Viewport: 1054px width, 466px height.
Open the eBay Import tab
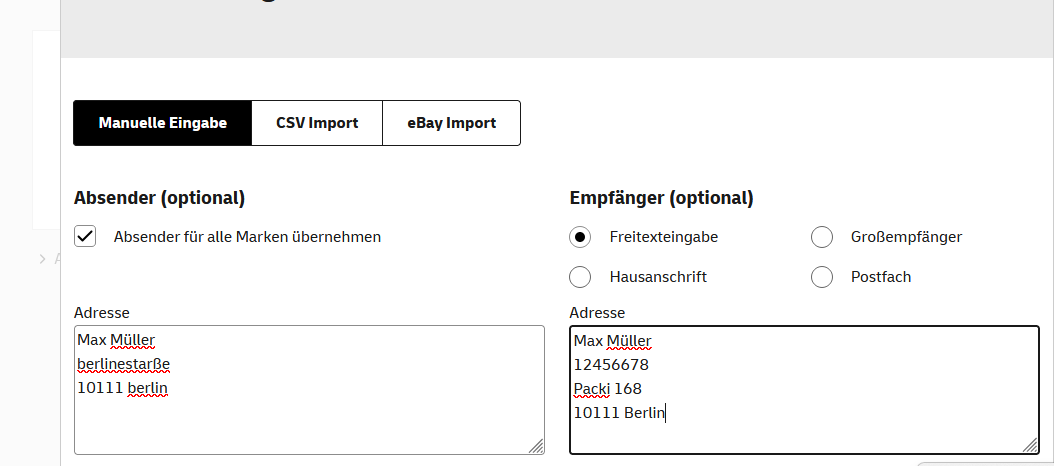(452, 123)
